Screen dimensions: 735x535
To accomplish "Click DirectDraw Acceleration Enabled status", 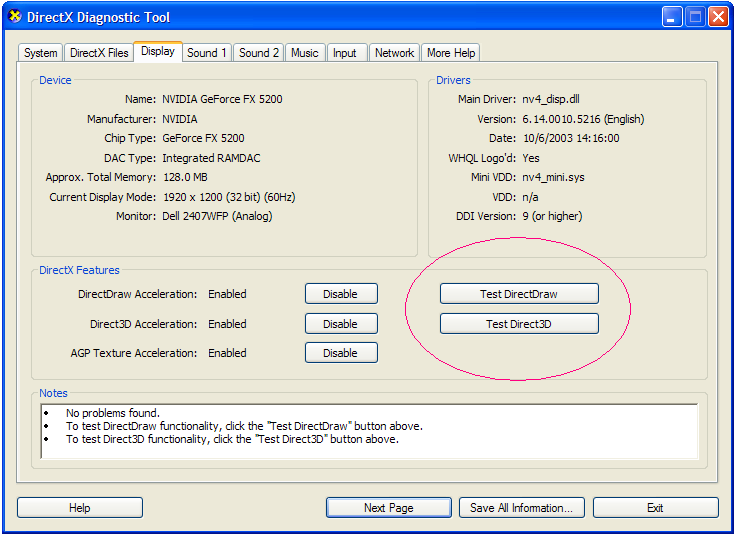I will pos(227,294).
